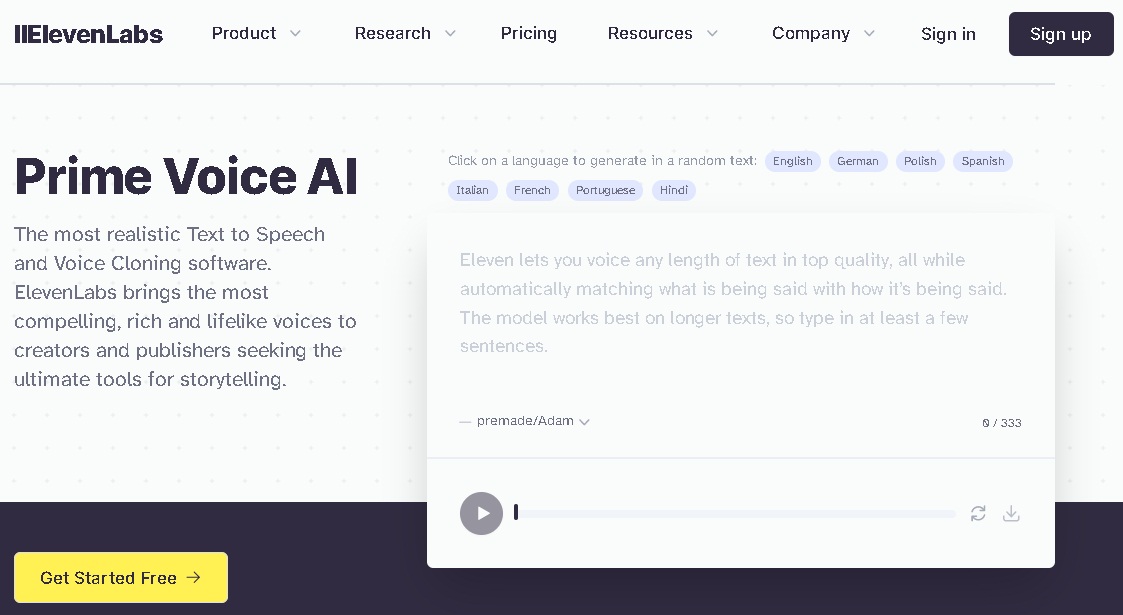Click the audio progress slider track
1123x615 pixels.
tap(735, 513)
